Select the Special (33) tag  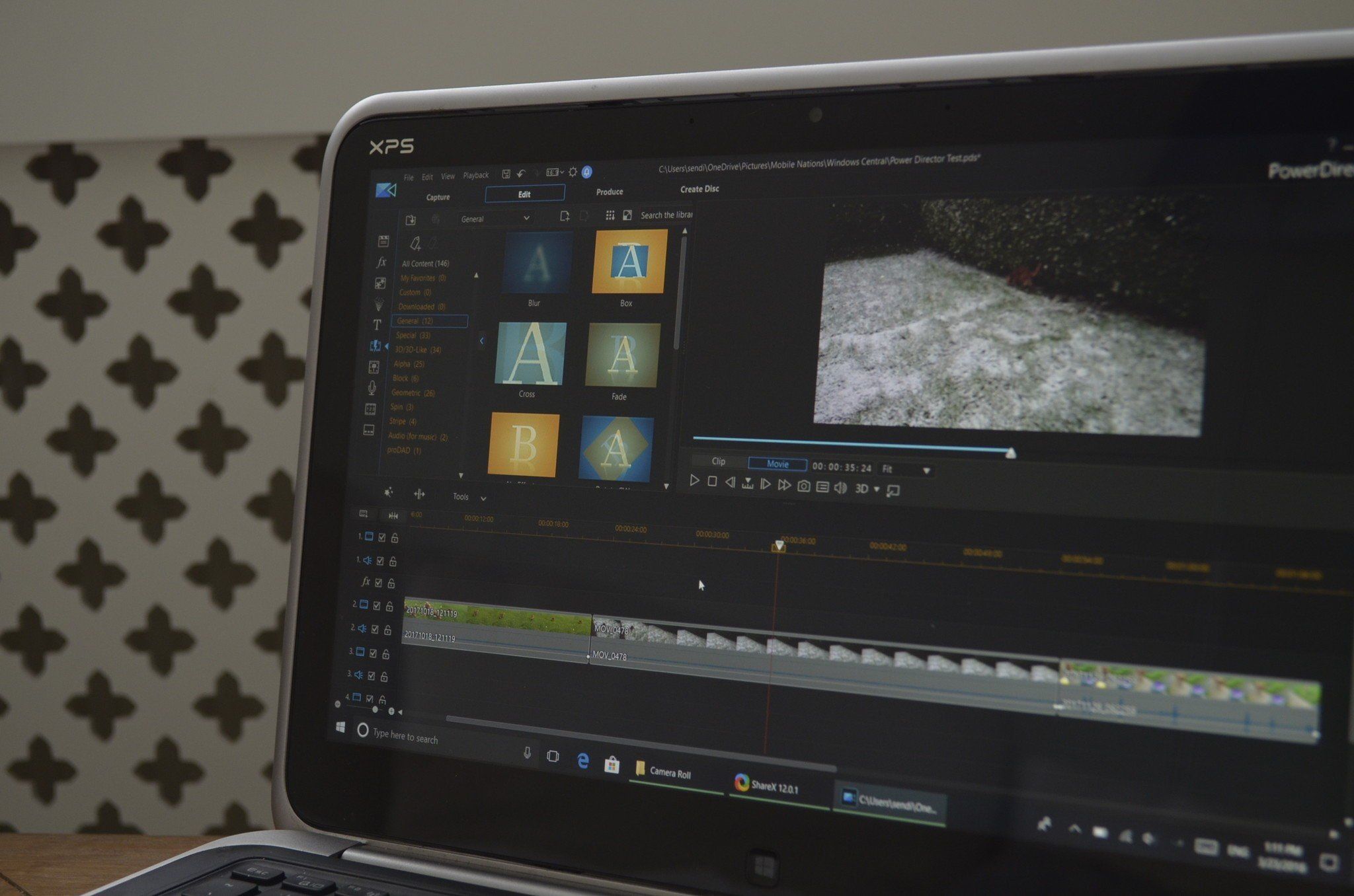point(413,335)
